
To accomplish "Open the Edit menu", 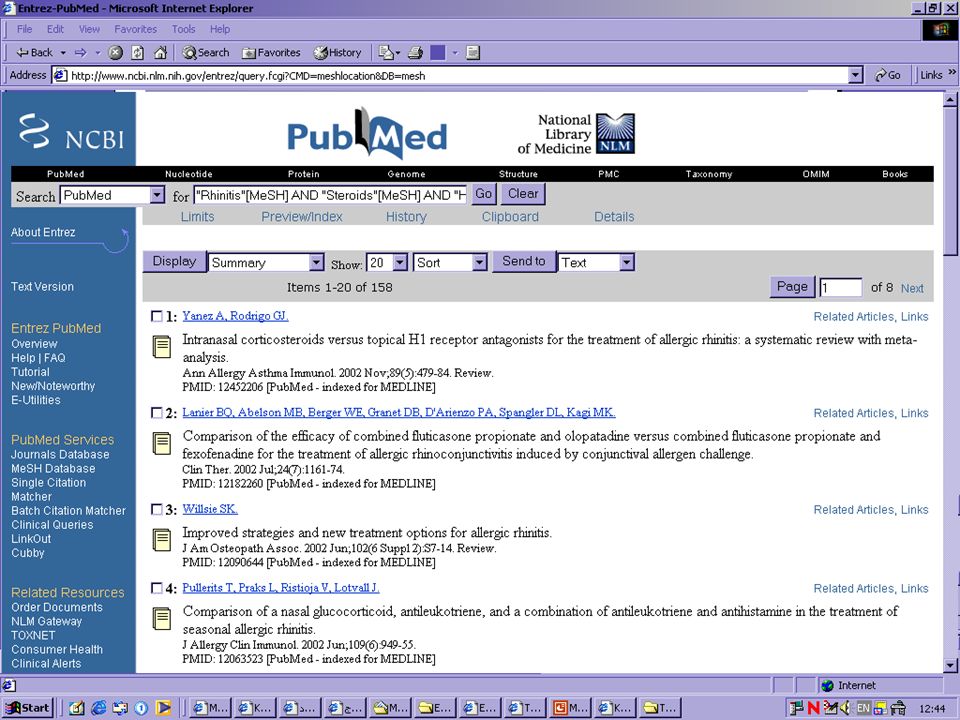I will coord(56,29).
